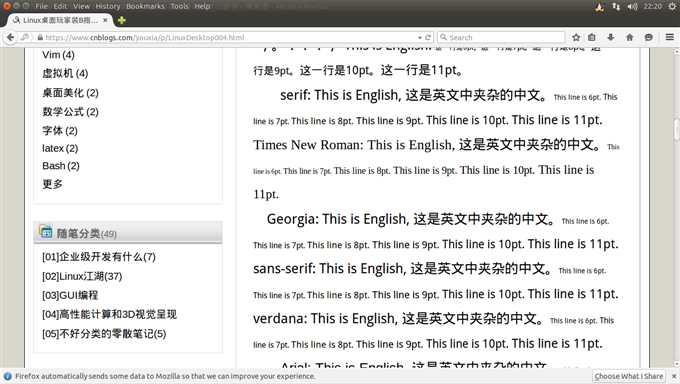Click the browser Back arrow button
This screenshot has height=384, width=680.
10,37
